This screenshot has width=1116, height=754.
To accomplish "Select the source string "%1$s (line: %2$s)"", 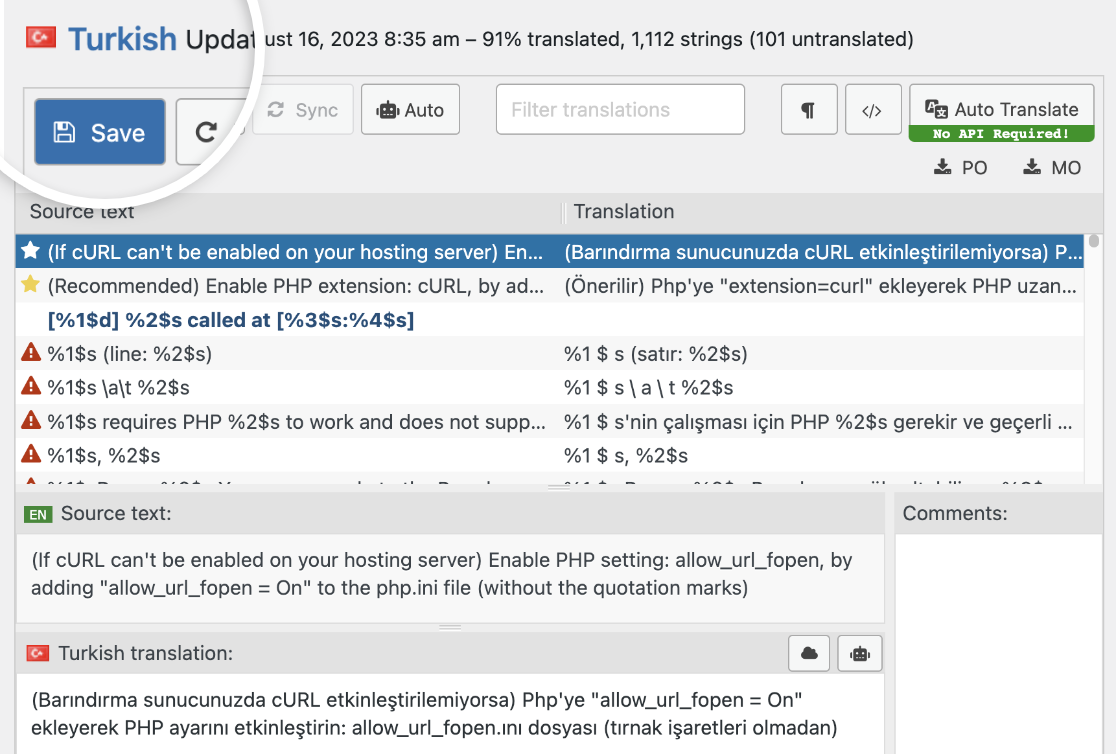I will pyautogui.click(x=130, y=354).
